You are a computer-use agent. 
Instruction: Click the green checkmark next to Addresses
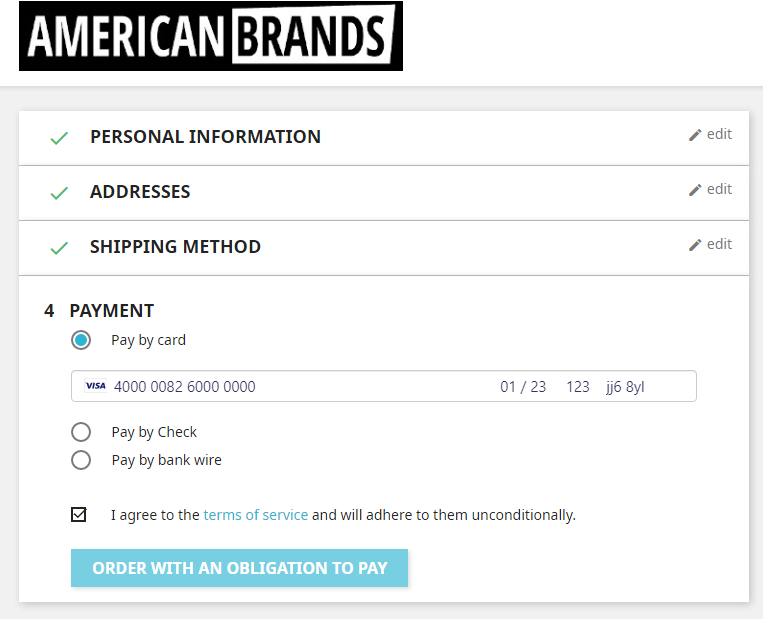(59, 193)
